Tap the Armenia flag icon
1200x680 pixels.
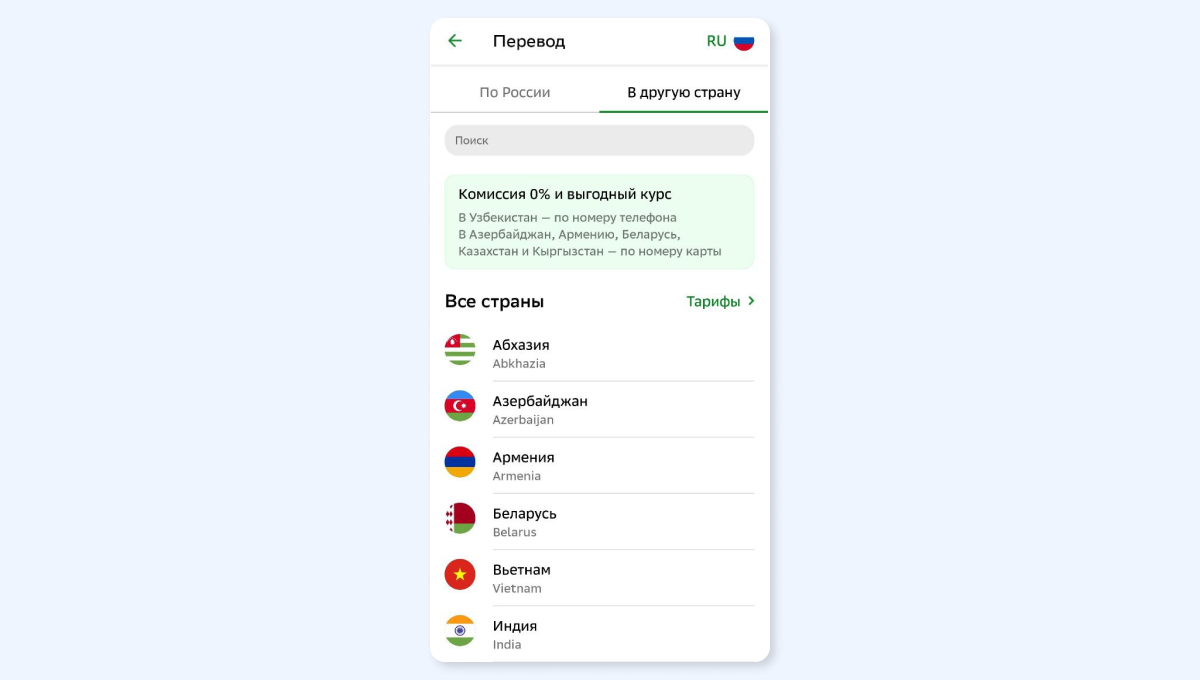[x=460, y=461]
